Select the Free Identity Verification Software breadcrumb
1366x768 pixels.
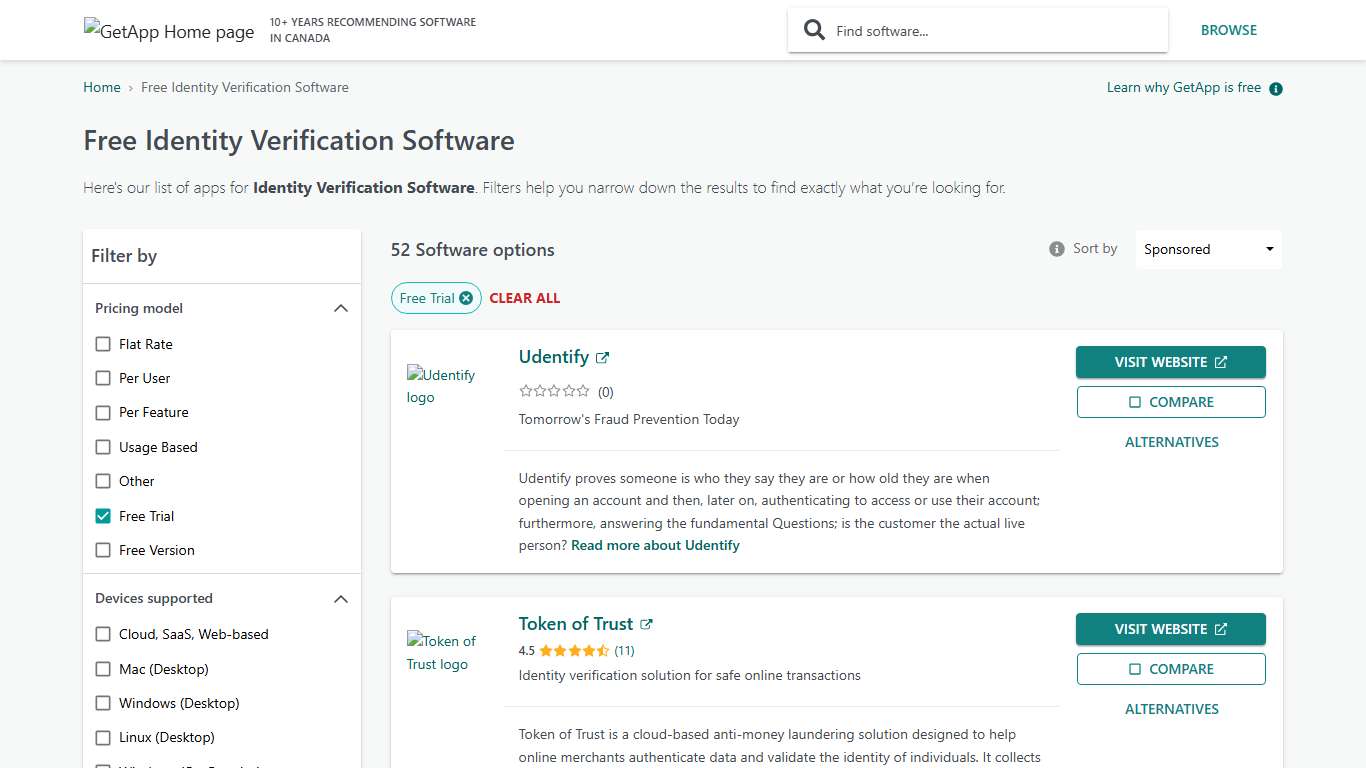244,87
